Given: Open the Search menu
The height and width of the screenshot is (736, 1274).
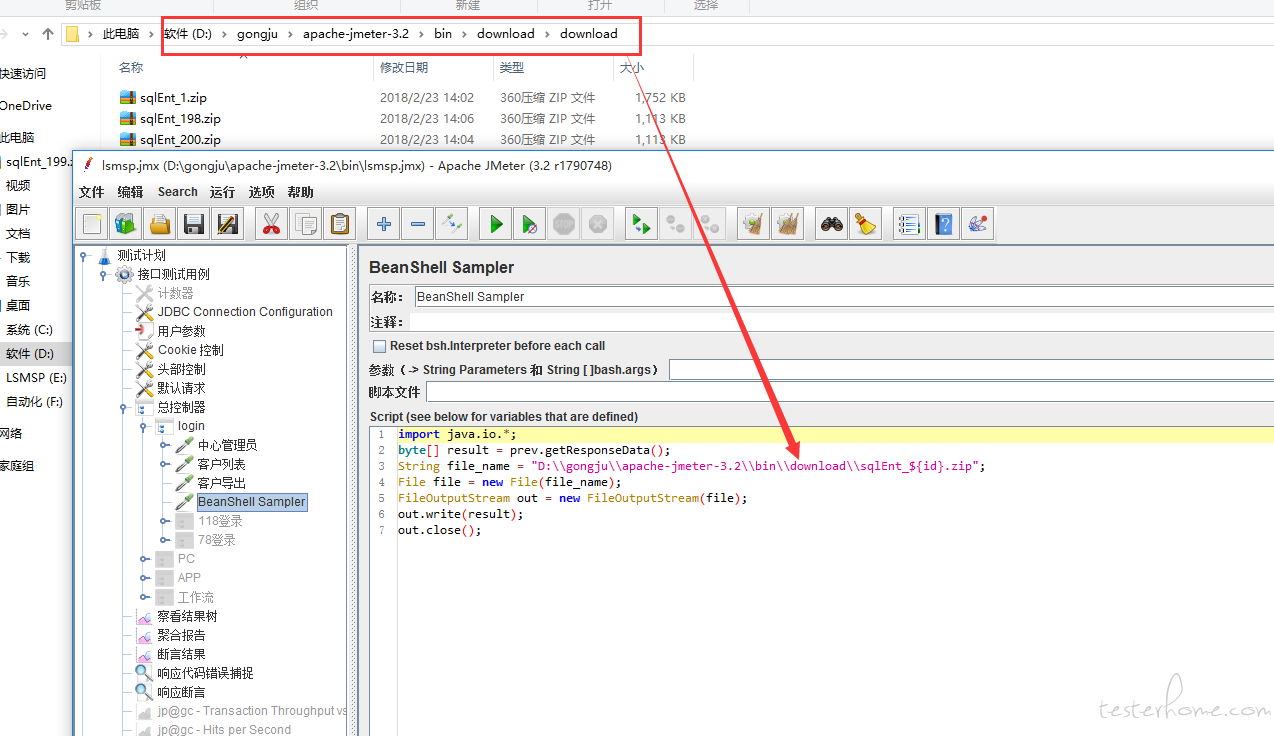Looking at the screenshot, I should click(177, 192).
